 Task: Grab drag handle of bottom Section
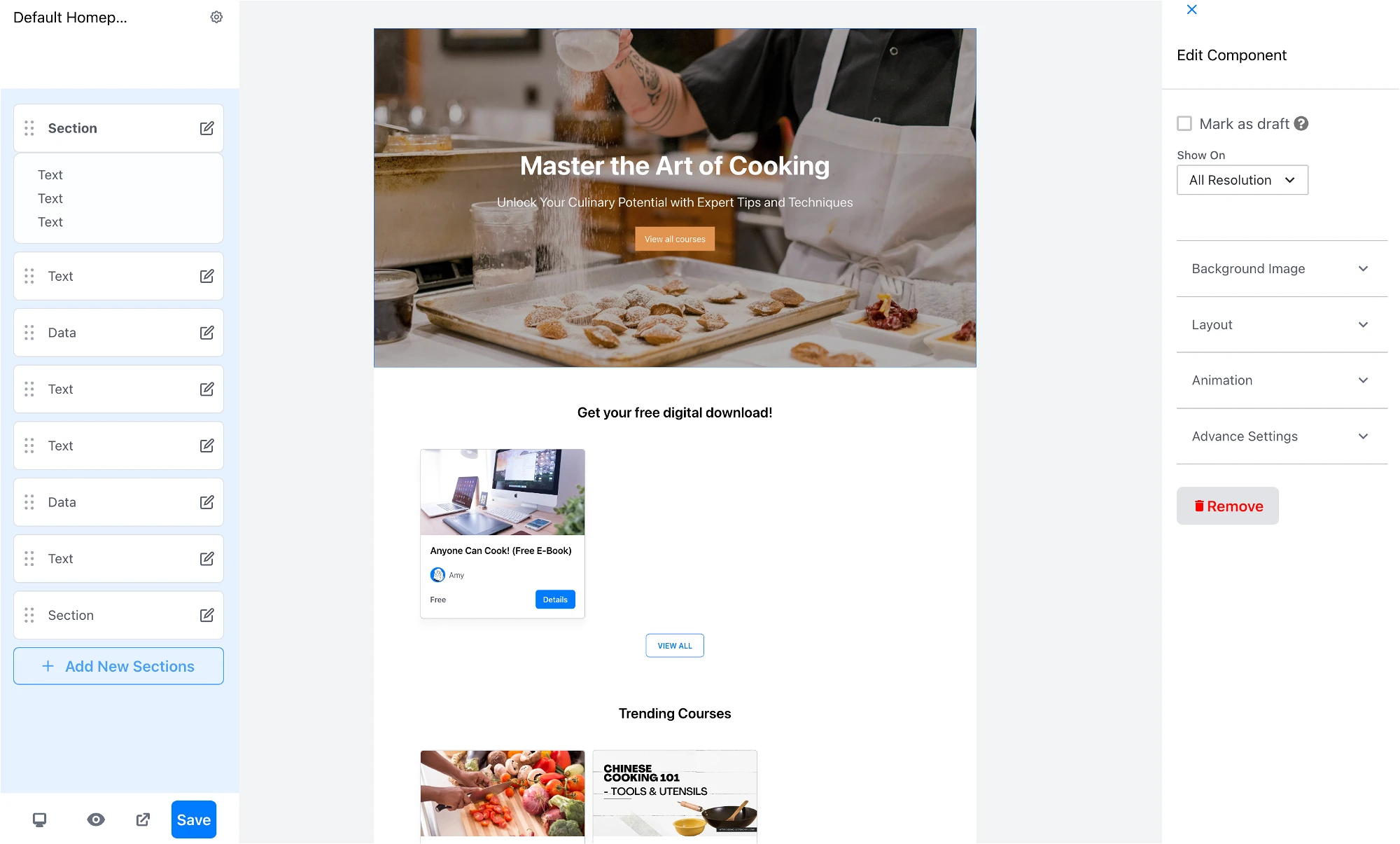click(x=29, y=615)
